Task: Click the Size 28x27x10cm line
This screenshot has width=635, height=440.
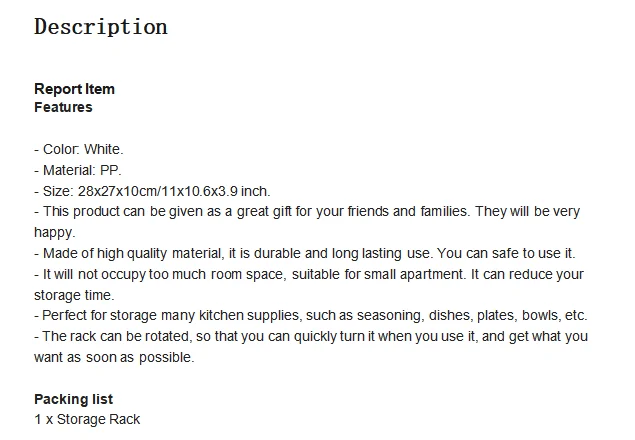Action: [x=152, y=191]
